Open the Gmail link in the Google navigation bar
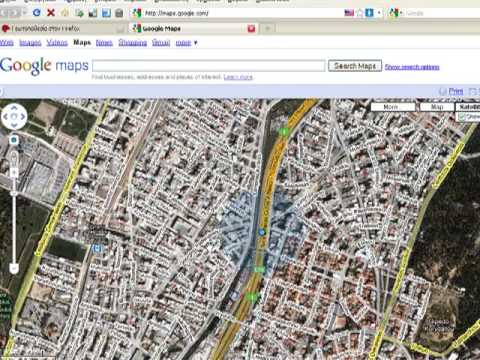The height and width of the screenshot is (360, 480). tap(161, 43)
